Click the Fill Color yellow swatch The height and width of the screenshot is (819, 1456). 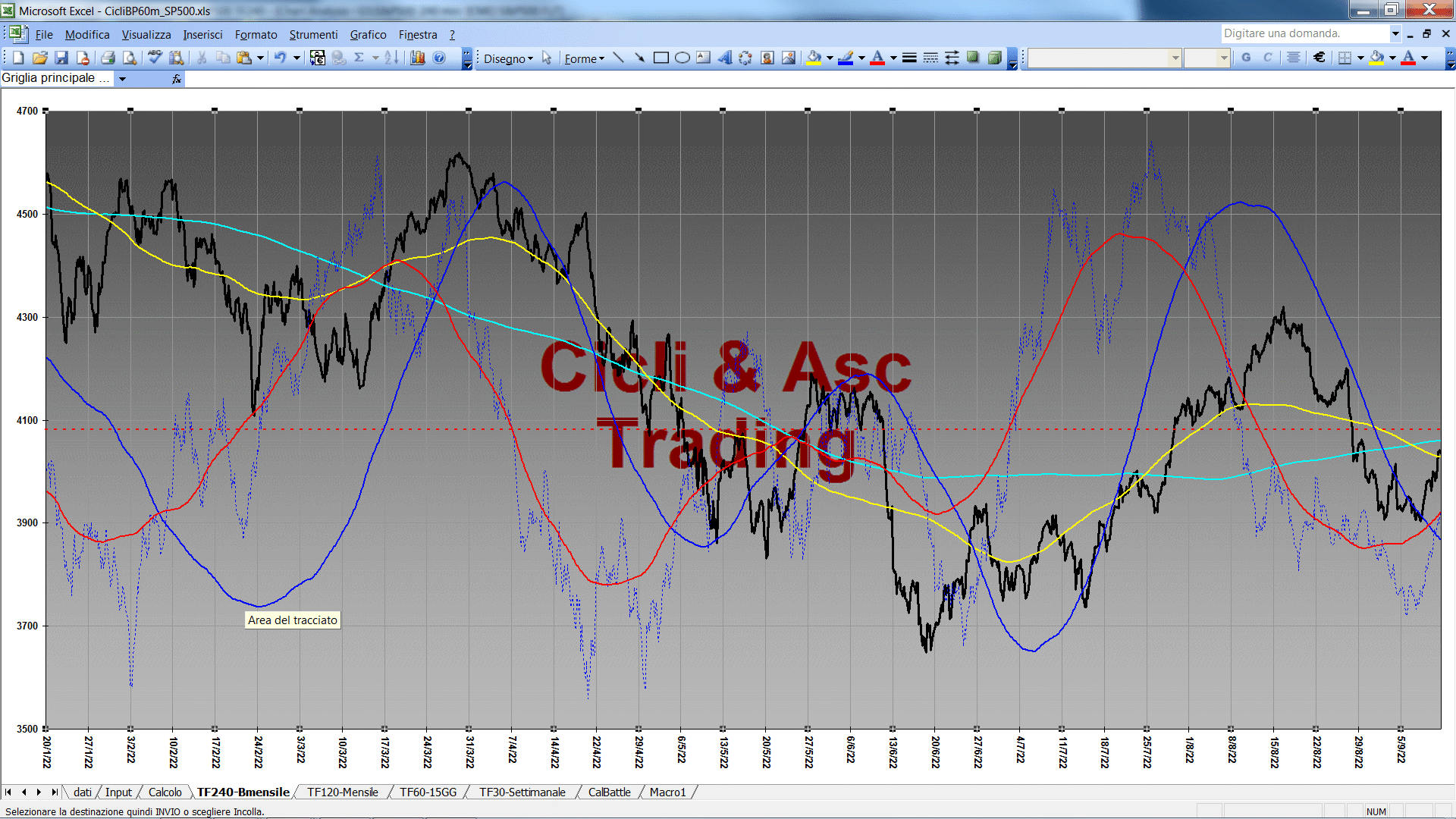814,58
